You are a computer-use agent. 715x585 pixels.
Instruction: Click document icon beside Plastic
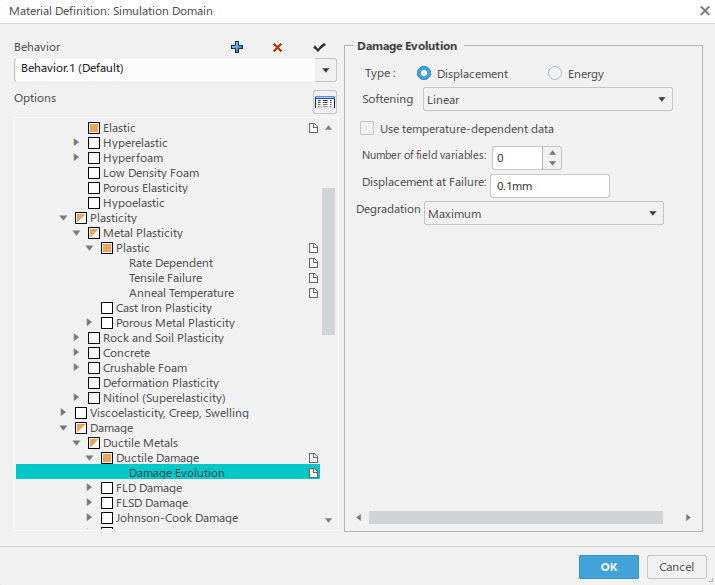313,248
